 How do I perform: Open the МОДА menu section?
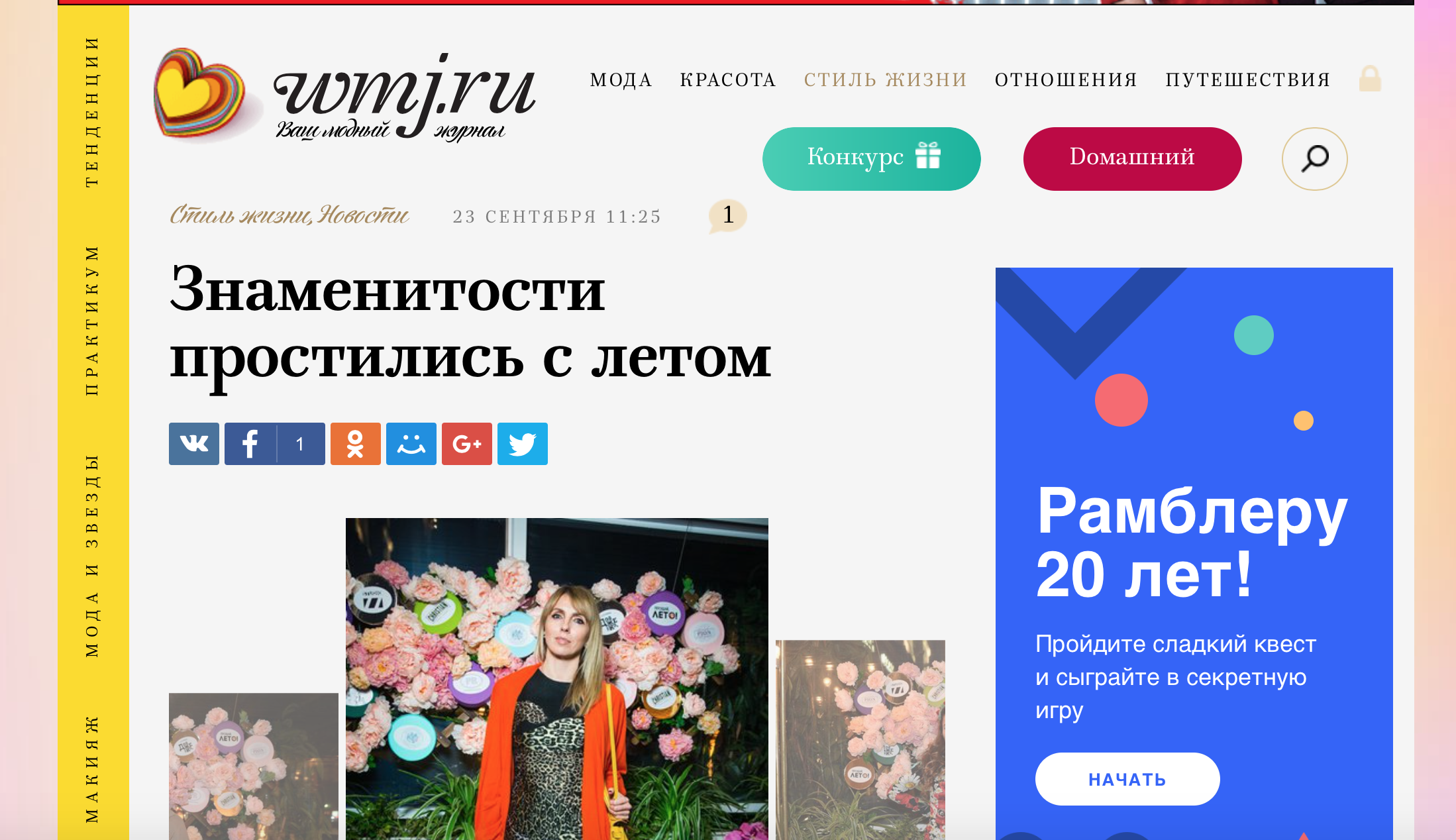pyautogui.click(x=621, y=80)
